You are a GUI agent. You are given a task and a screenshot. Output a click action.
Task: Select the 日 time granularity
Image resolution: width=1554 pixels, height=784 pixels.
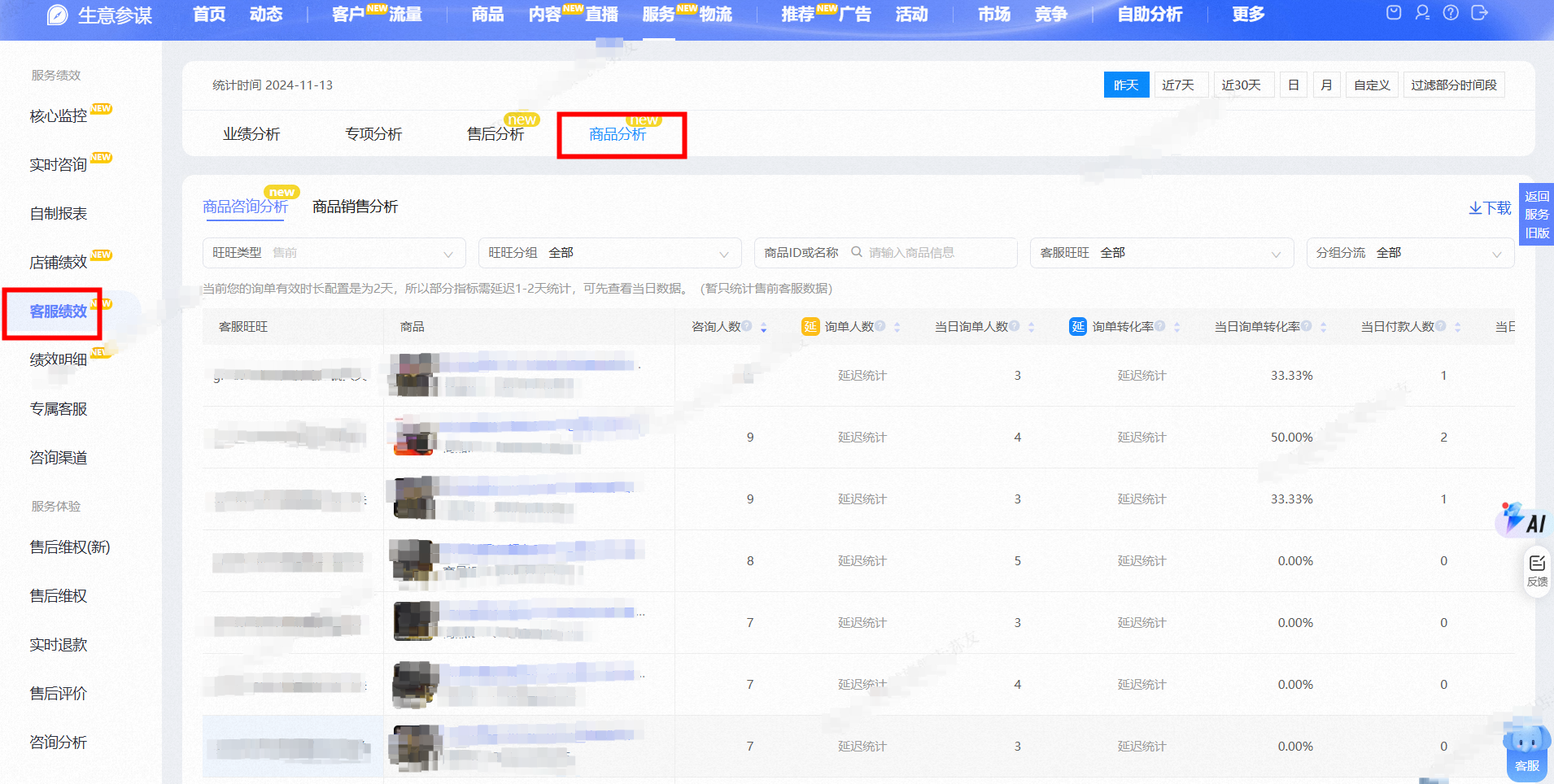click(x=1294, y=85)
